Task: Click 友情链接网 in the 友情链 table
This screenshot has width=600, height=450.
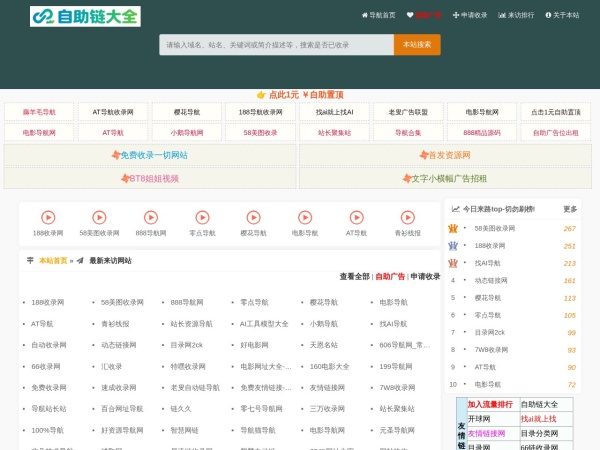Action: pyautogui.click(x=486, y=434)
